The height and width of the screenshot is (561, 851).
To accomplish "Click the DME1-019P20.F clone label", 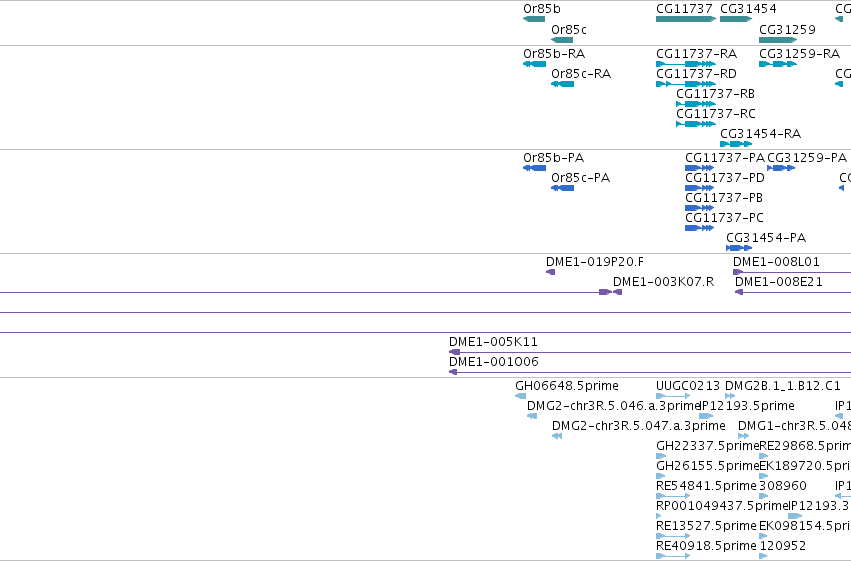I will (595, 262).
